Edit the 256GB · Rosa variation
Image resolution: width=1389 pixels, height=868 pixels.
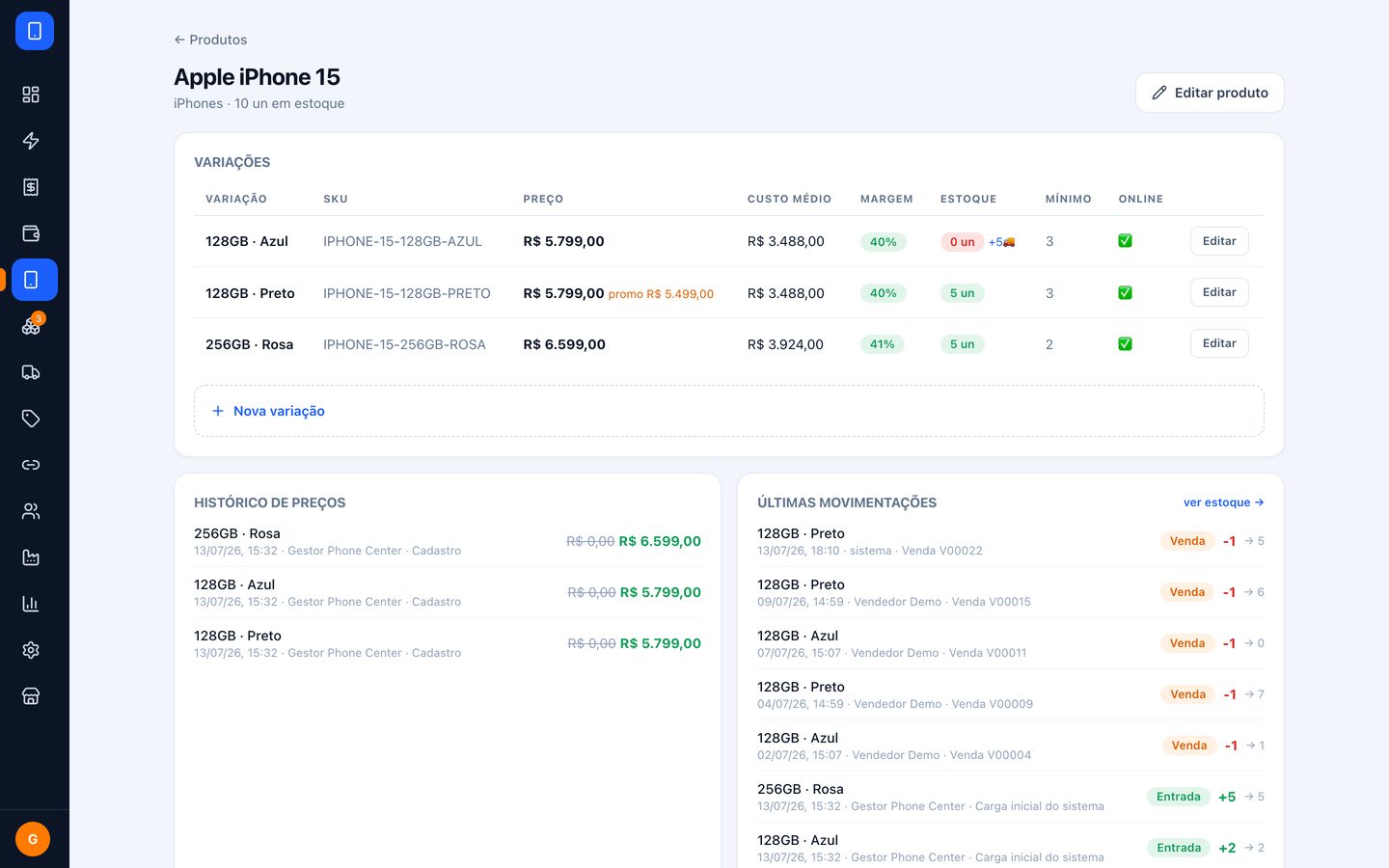[x=1219, y=343]
